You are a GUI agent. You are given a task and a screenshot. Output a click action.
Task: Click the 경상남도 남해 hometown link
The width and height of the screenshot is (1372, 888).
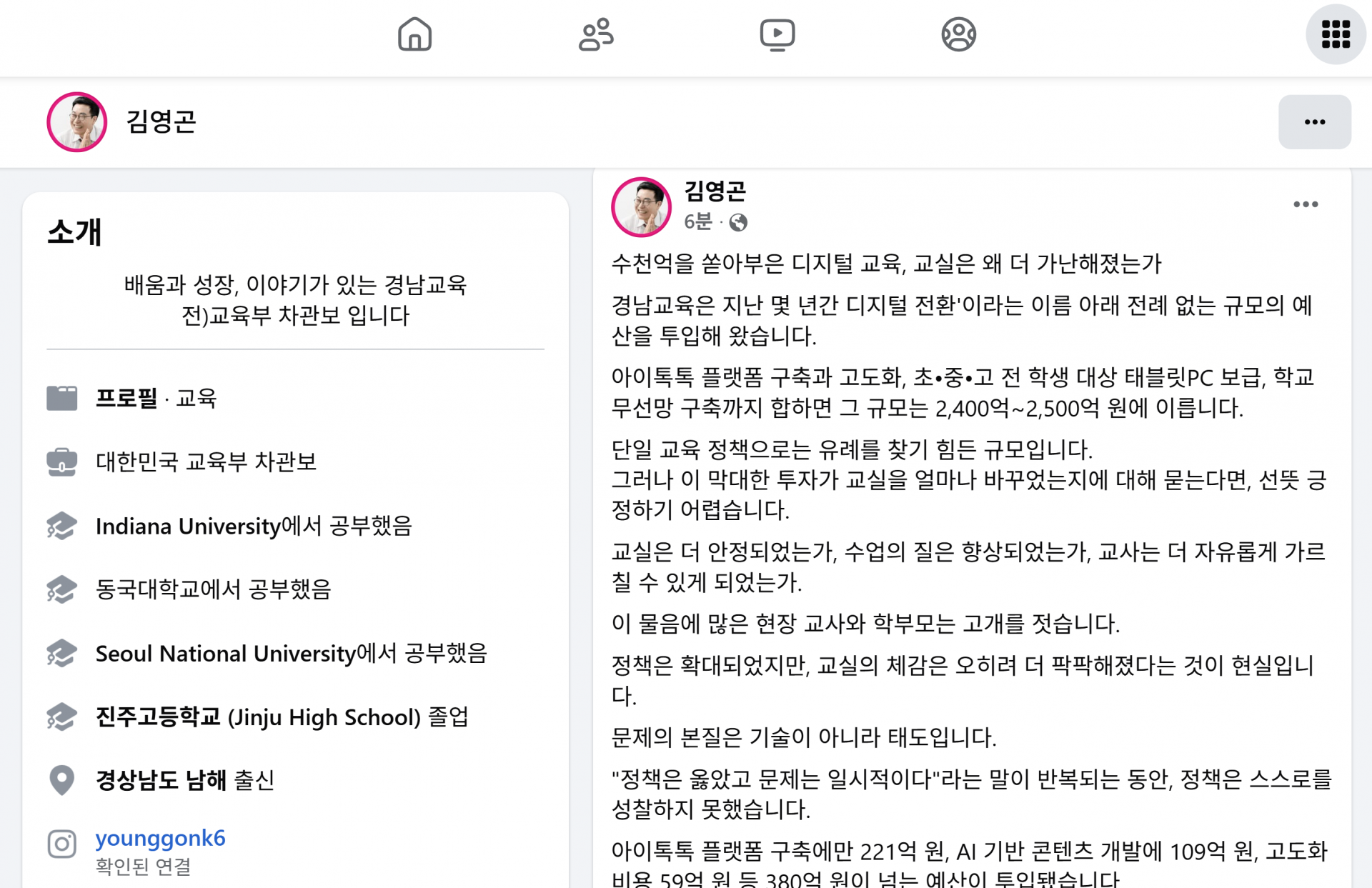pos(161,780)
